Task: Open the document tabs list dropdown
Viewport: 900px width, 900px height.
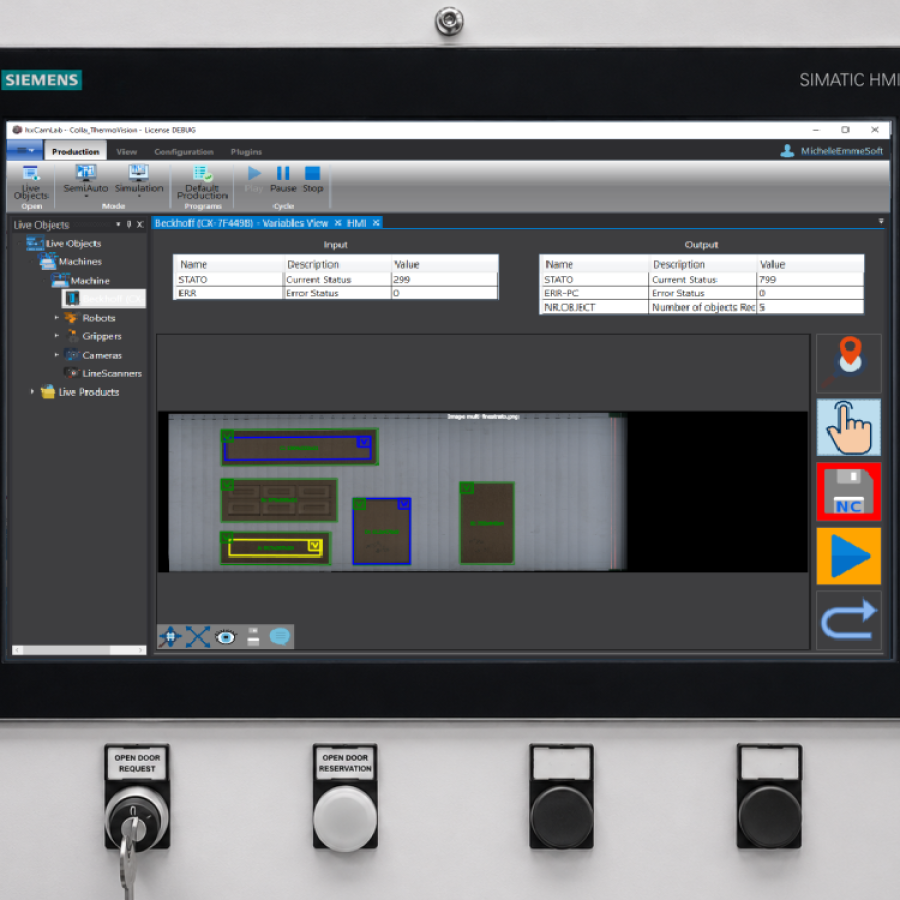Action: coord(880,221)
